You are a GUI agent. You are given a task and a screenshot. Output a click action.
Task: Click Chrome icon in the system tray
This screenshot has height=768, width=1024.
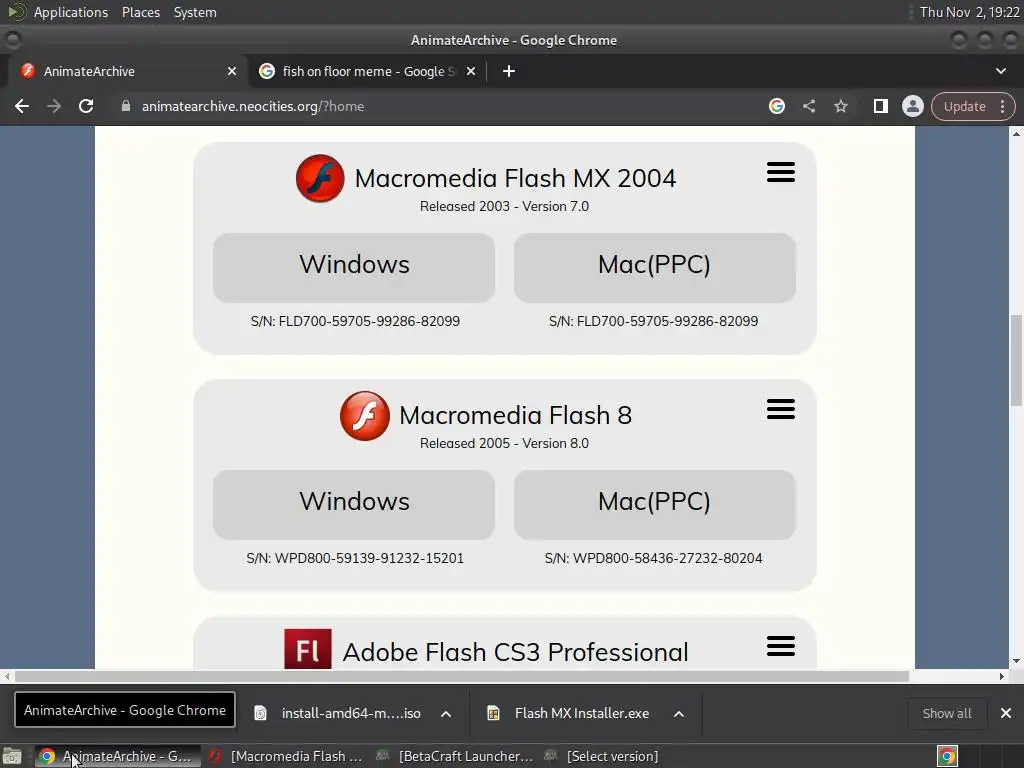point(948,756)
